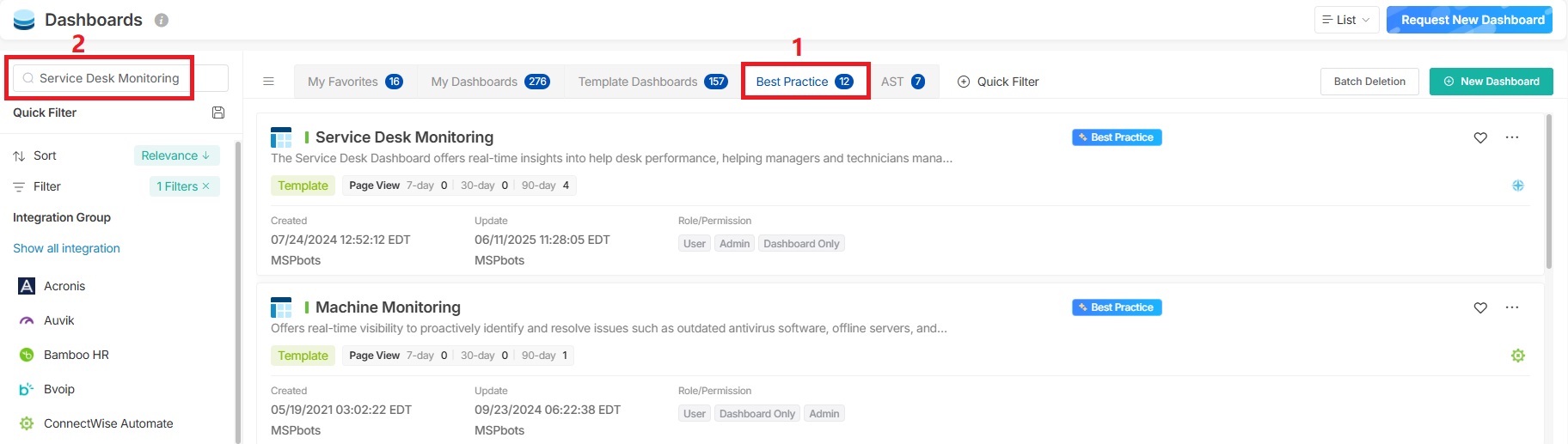Click the New Dashboard button
Image resolution: width=1568 pixels, height=444 pixels.
click(x=1491, y=82)
